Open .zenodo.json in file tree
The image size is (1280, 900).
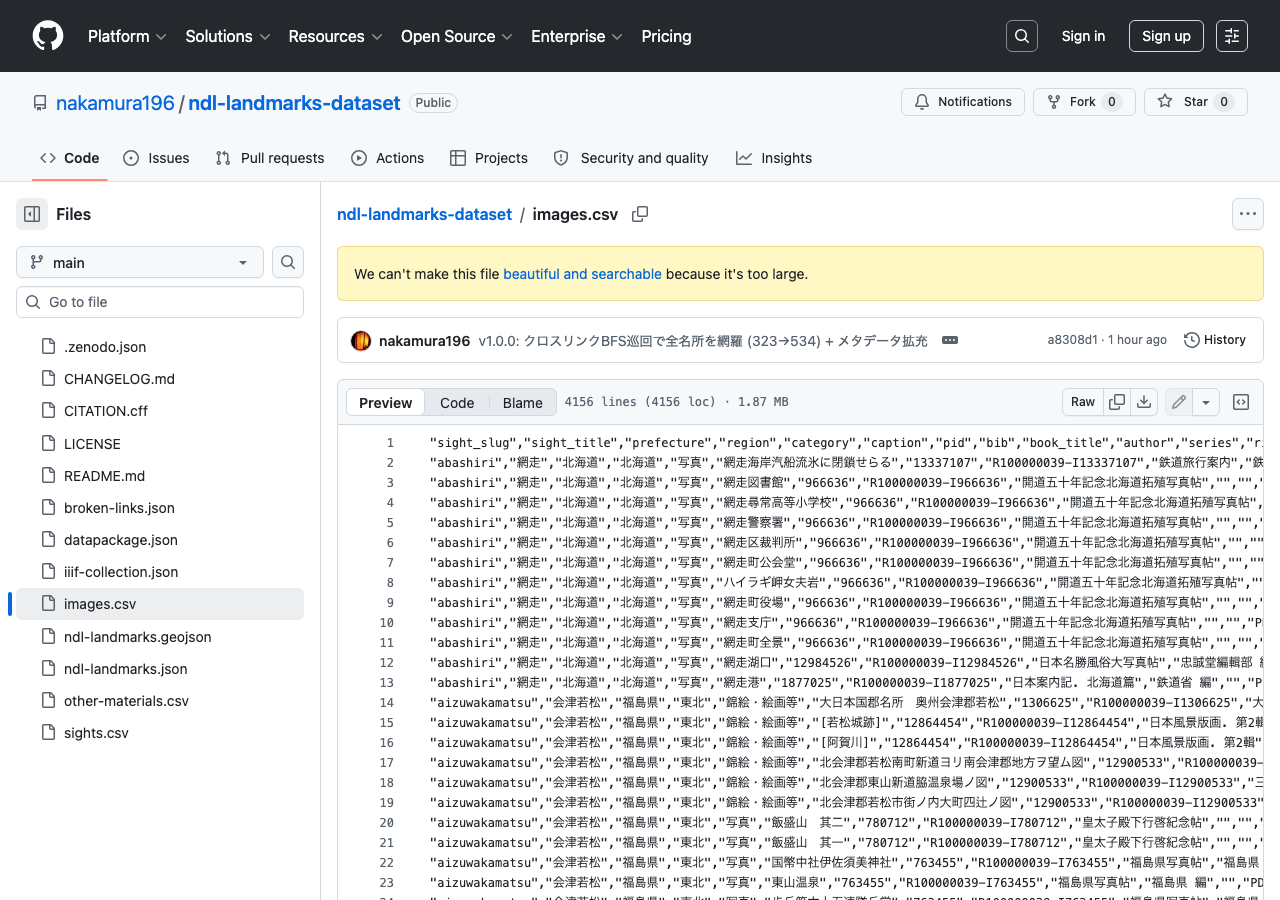(x=160, y=347)
